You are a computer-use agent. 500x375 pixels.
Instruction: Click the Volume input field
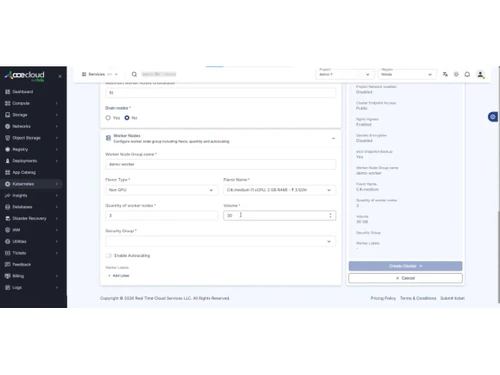point(280,216)
